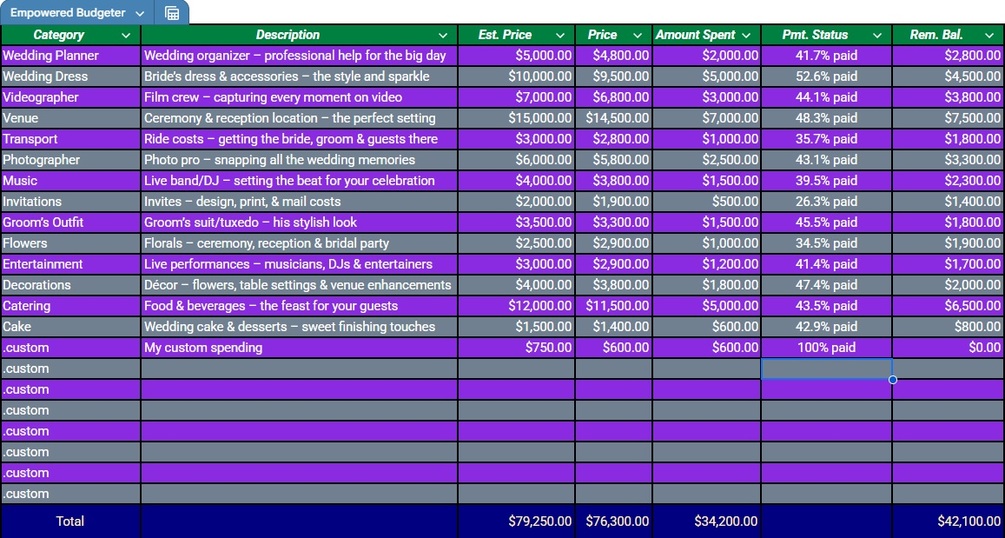Select the $1,800.00 amount spent for Decorations
This screenshot has width=1005, height=538.
707,285
